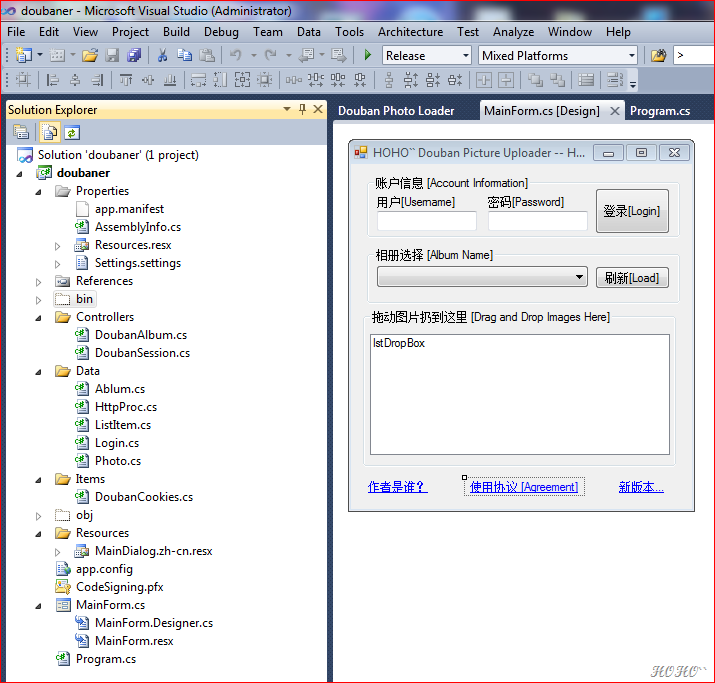Screen dimensions: 715x683
Task: Collapse the Data folder
Action: click(x=39, y=372)
